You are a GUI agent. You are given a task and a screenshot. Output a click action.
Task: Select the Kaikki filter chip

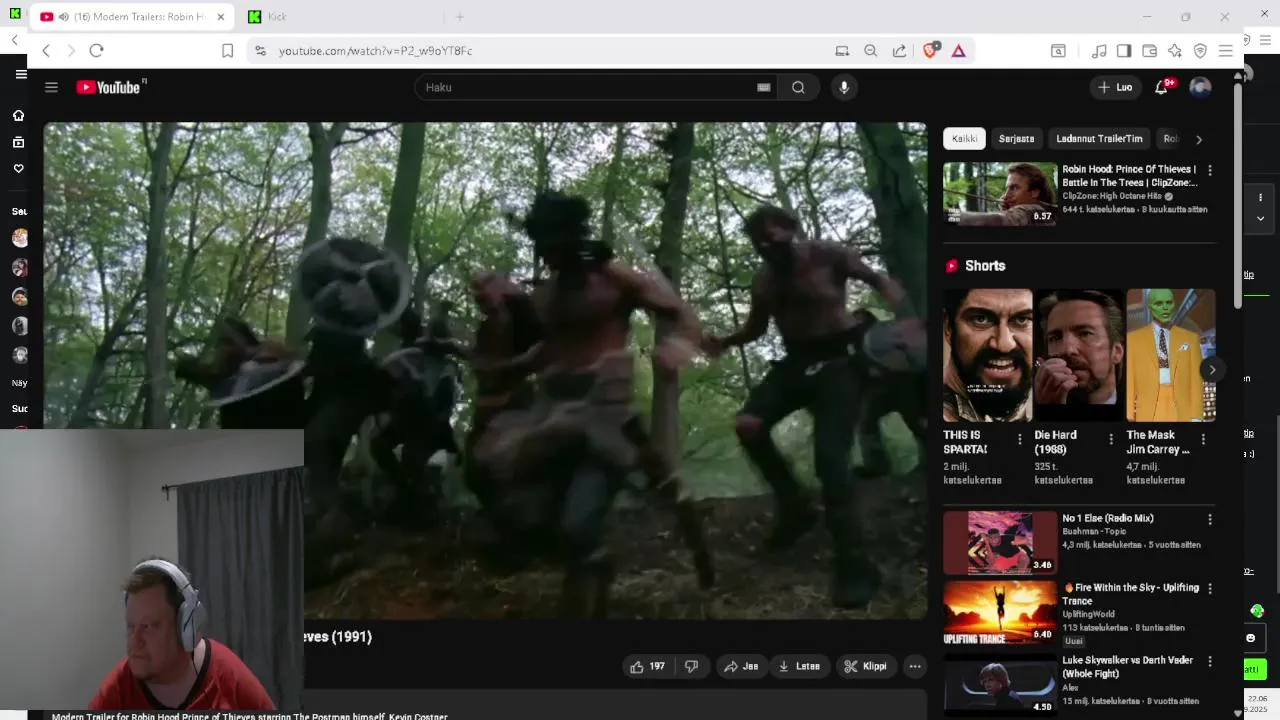[964, 139]
